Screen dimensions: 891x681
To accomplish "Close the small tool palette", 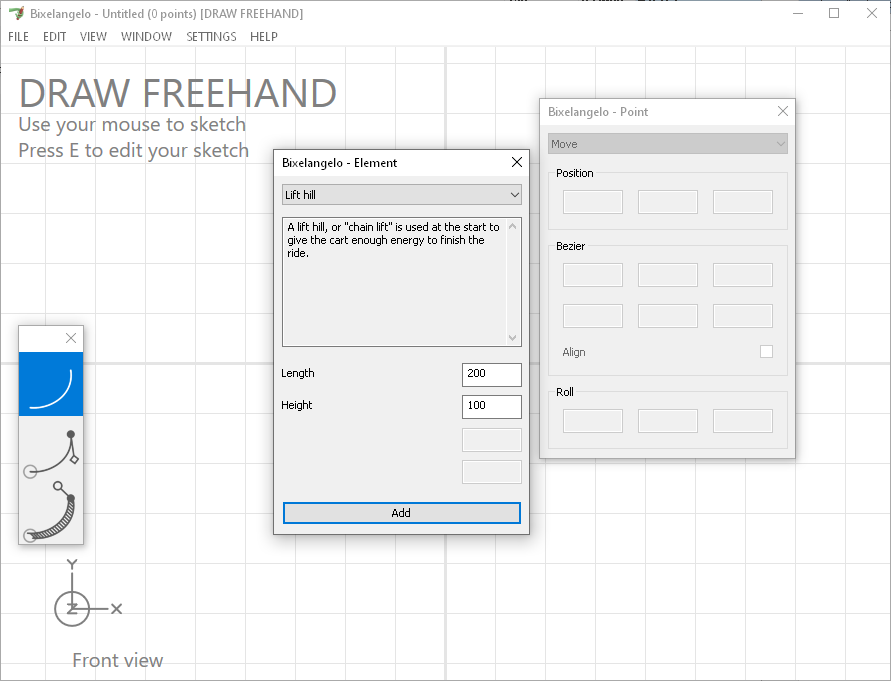I will tap(71, 338).
